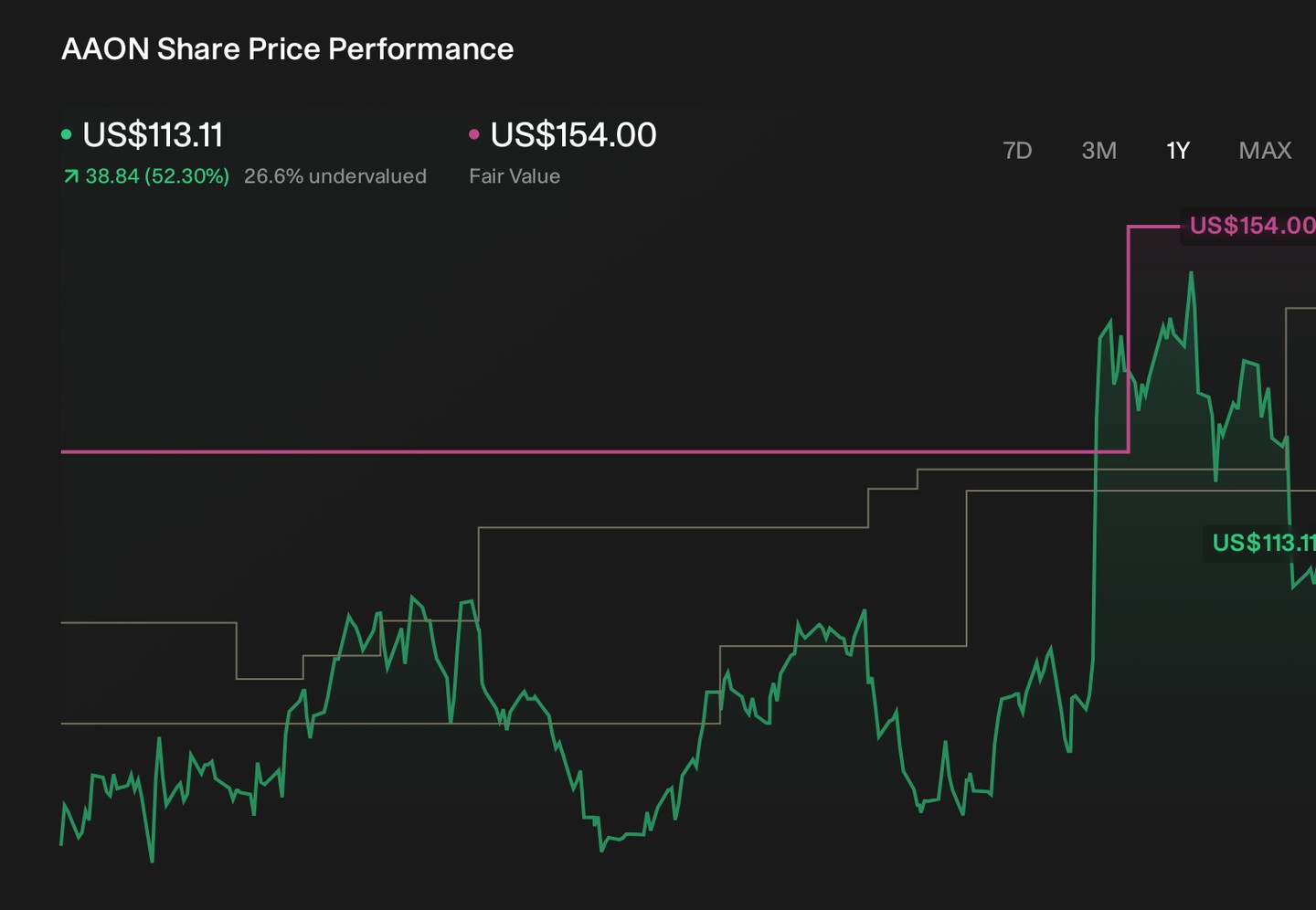1316x910 pixels.
Task: Click the pink fair value legend dot
Action: coord(473,134)
